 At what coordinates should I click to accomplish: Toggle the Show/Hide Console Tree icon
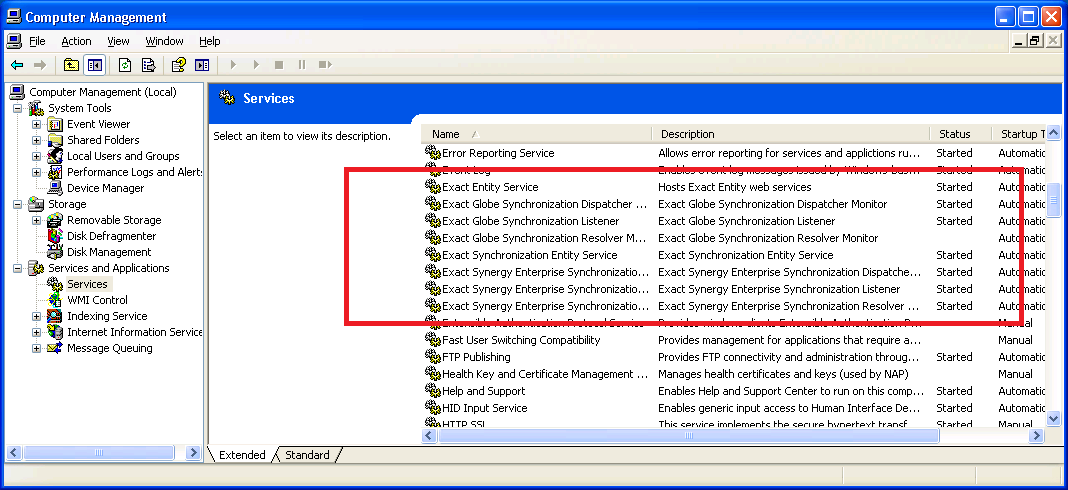pyautogui.click(x=94, y=65)
